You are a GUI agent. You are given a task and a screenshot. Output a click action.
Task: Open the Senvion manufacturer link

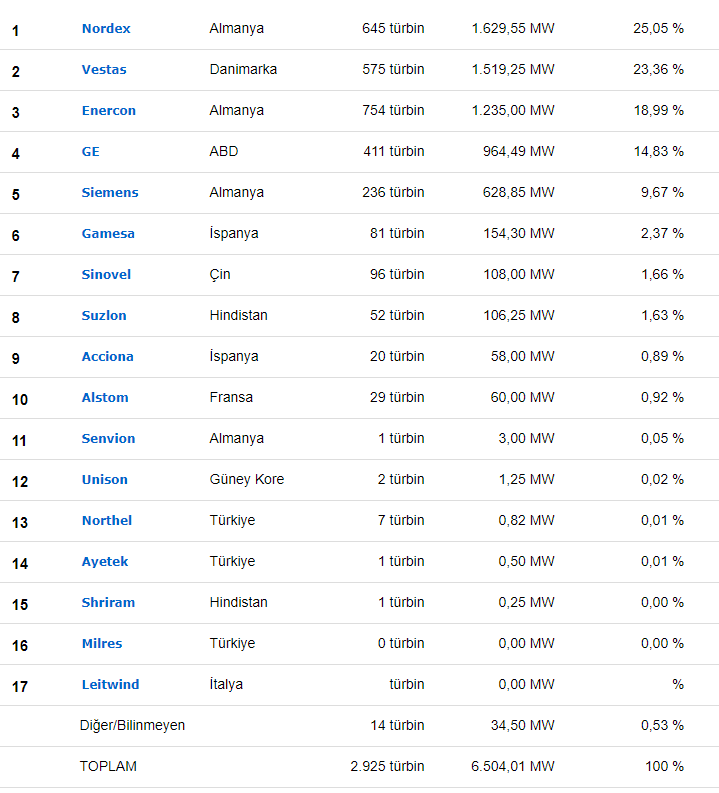point(108,439)
